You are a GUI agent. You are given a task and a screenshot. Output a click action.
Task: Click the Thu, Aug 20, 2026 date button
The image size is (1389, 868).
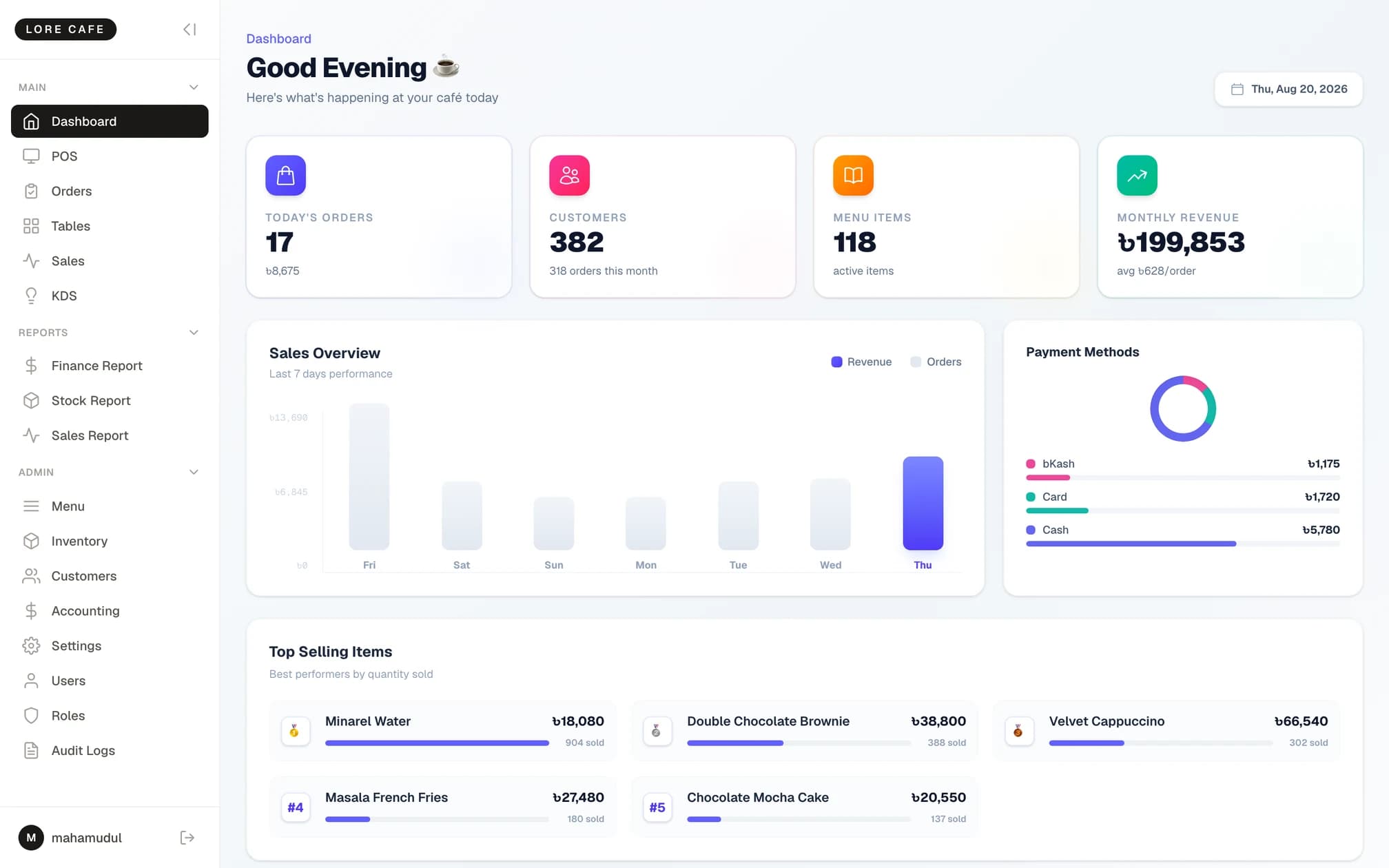[x=1288, y=90]
